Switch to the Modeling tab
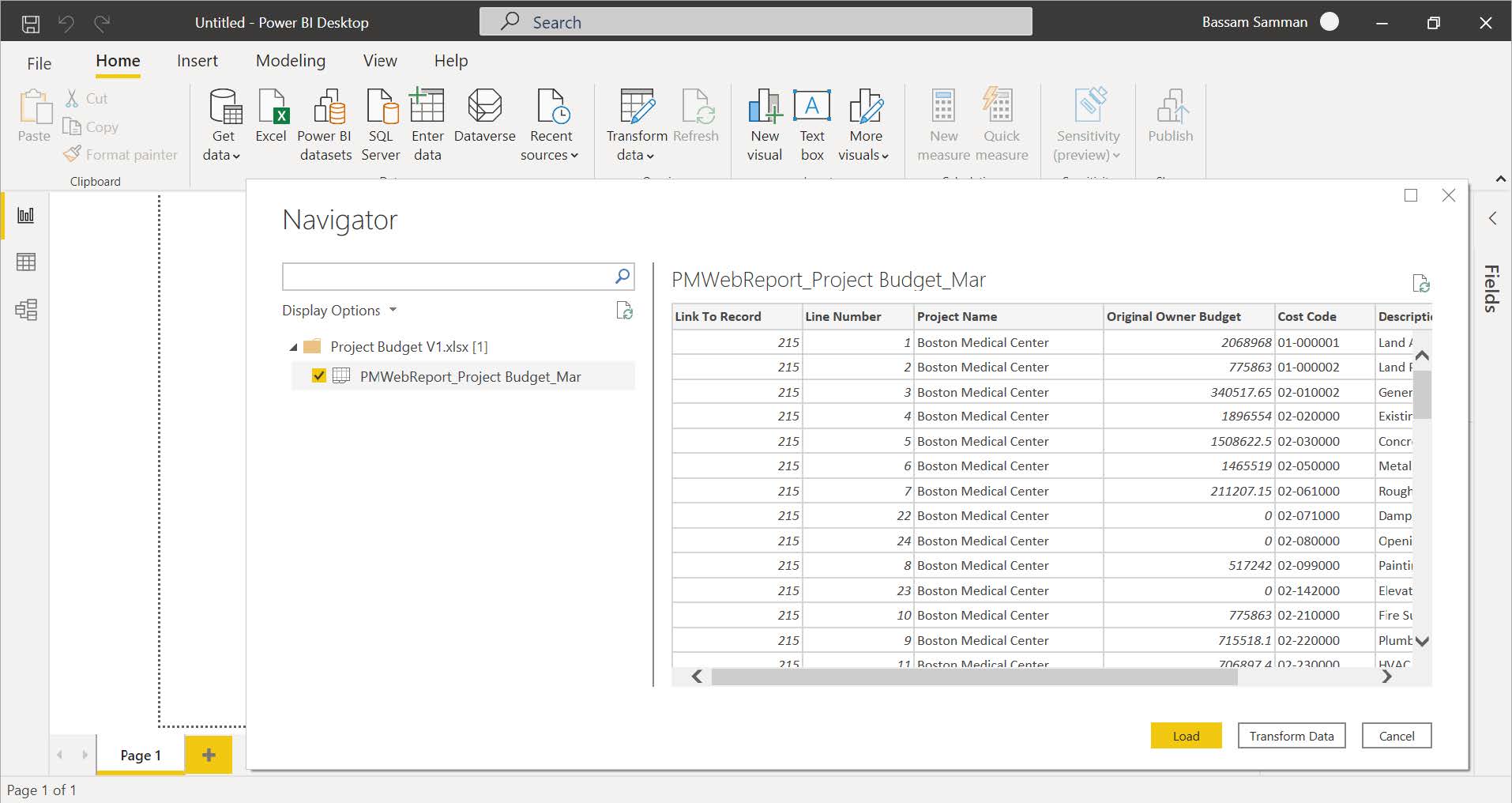Image resolution: width=1512 pixels, height=803 pixels. click(x=290, y=61)
